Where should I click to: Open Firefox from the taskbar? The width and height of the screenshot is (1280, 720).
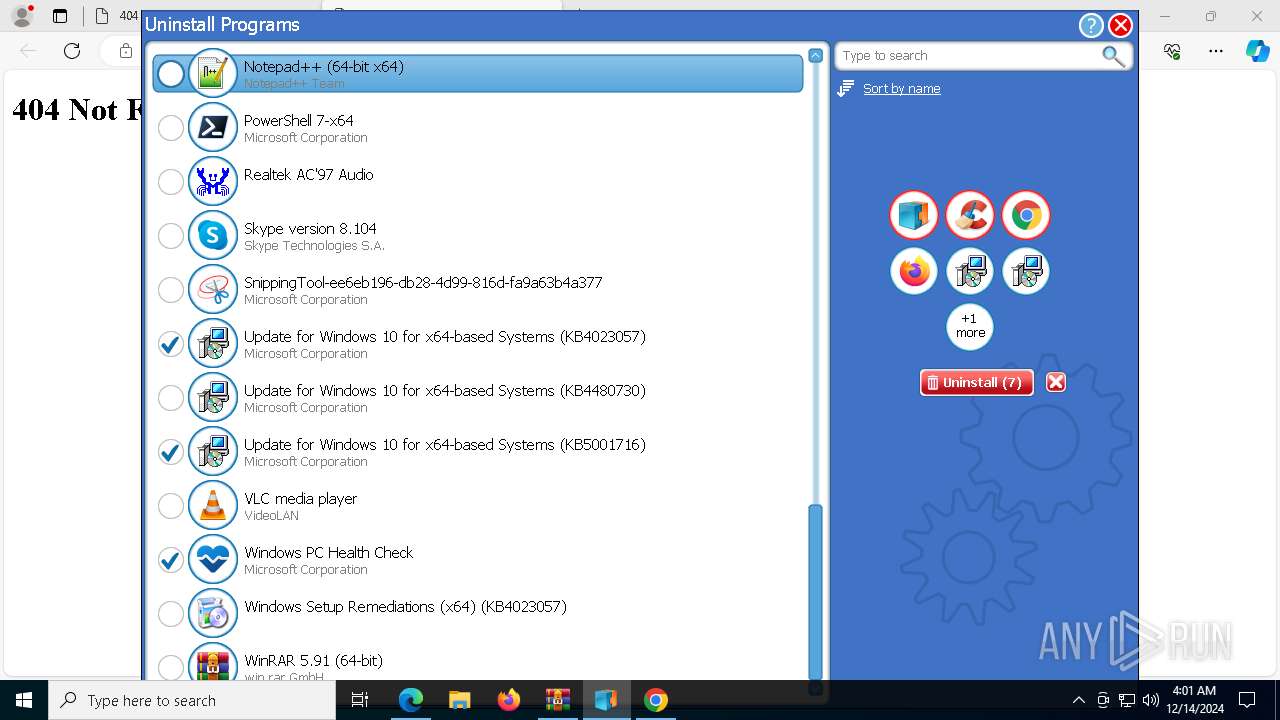click(x=508, y=700)
